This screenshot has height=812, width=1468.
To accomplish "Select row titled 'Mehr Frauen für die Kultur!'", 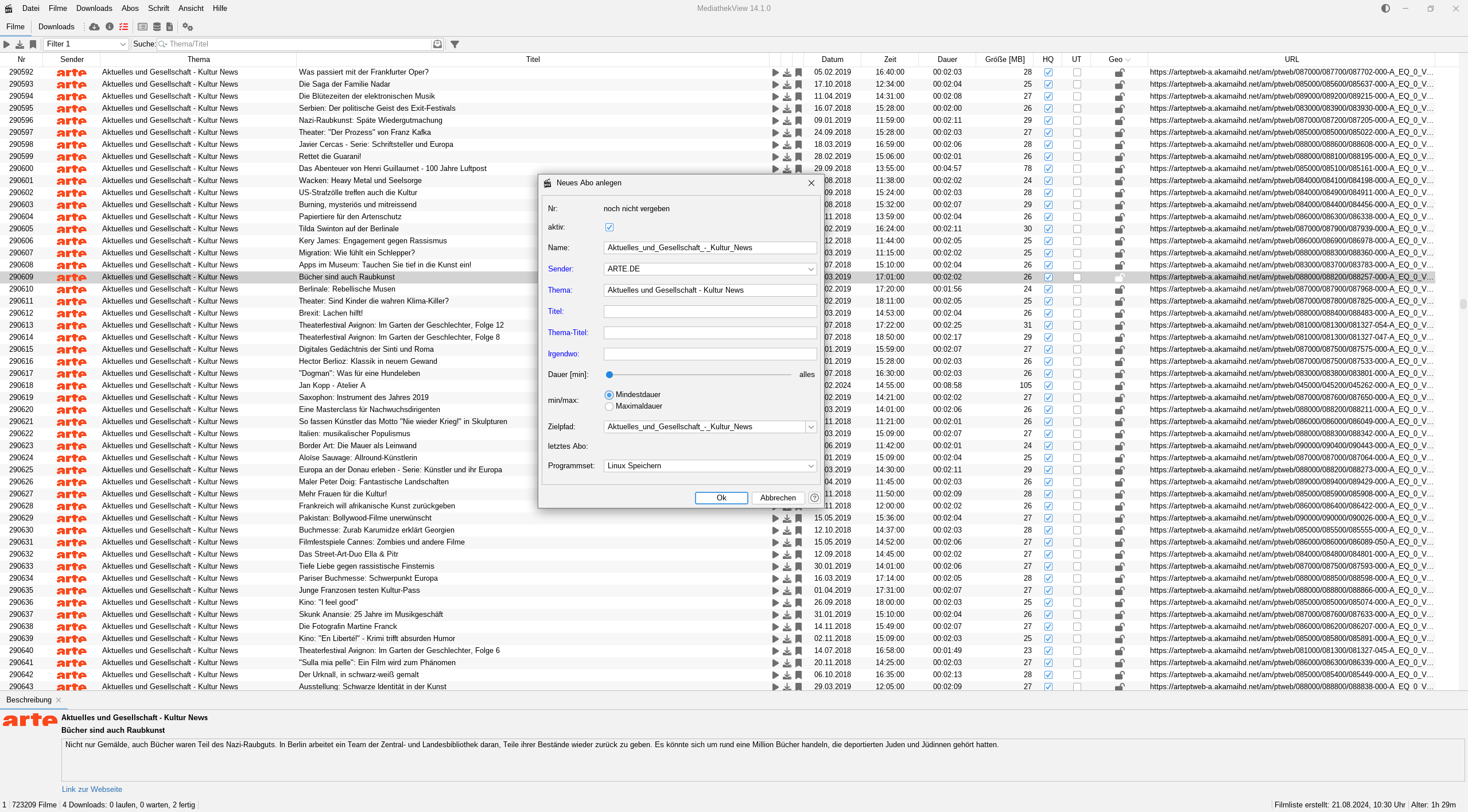I will [343, 494].
